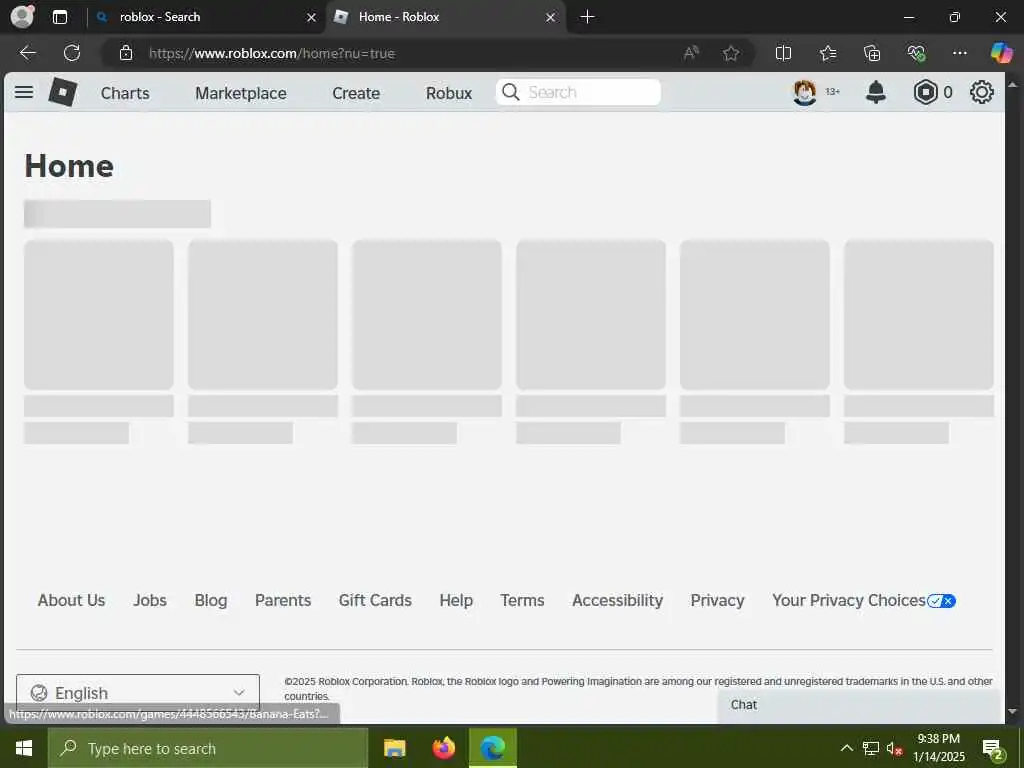Open the Privacy link

click(717, 600)
